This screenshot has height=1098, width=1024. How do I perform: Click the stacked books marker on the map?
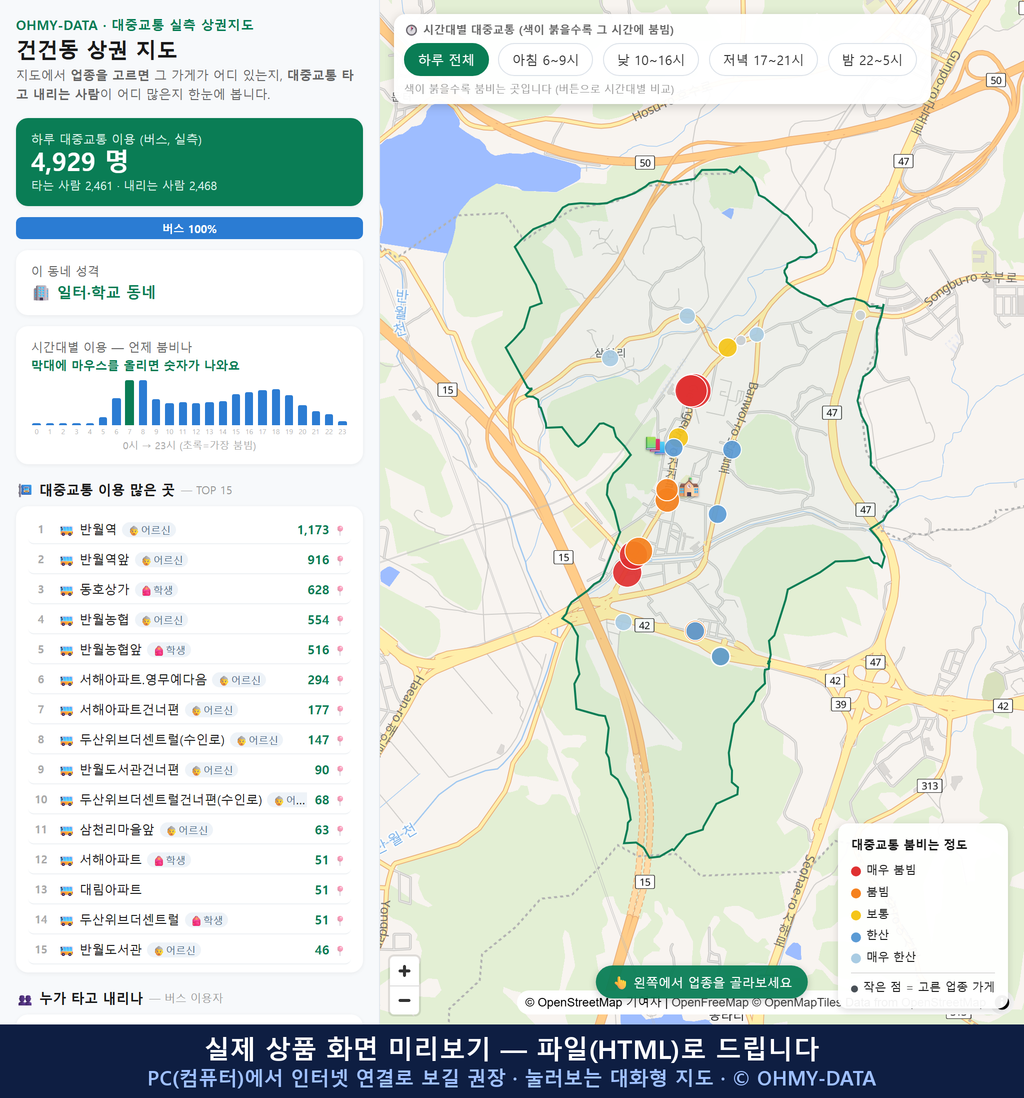654,444
